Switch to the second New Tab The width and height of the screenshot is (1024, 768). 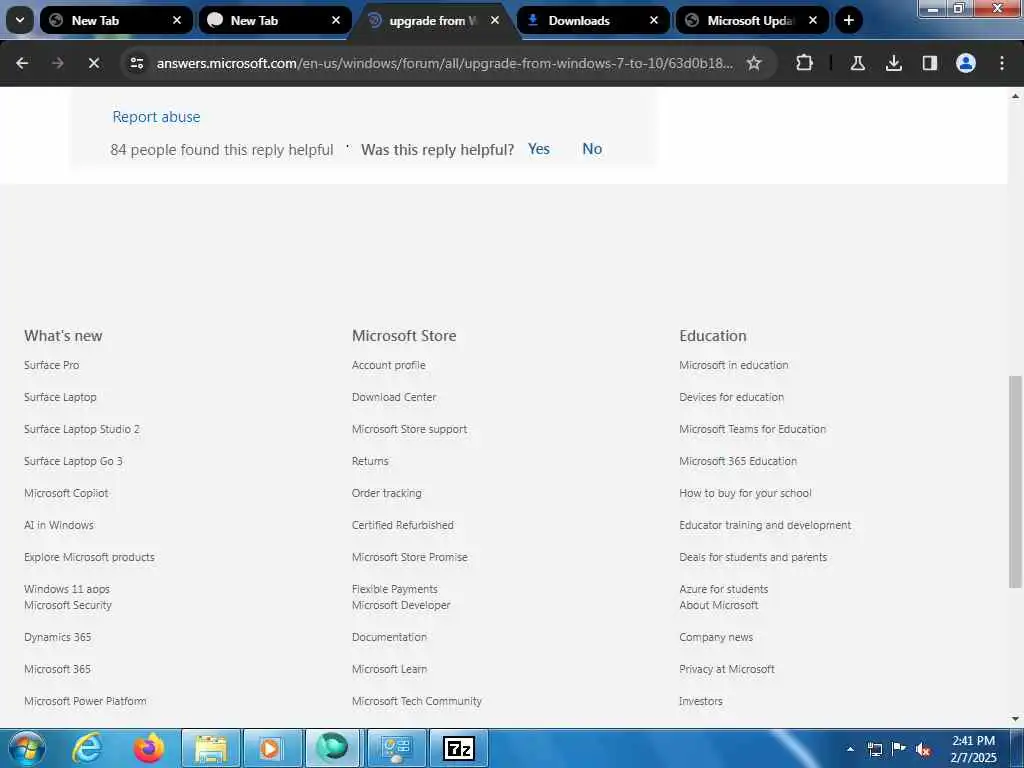click(275, 20)
